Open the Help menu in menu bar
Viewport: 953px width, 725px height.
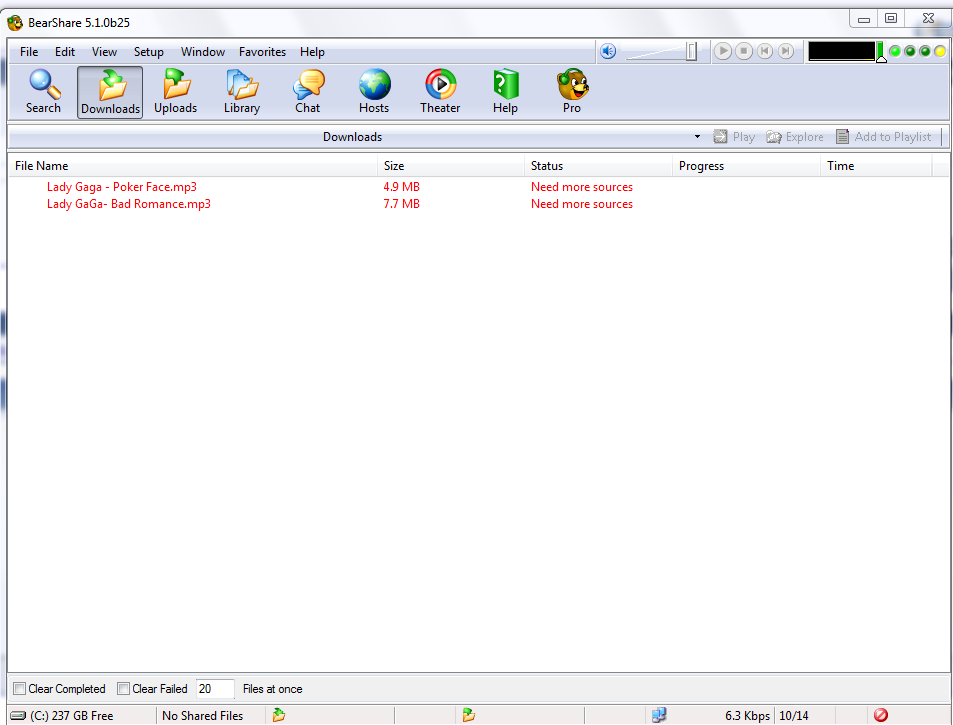312,52
